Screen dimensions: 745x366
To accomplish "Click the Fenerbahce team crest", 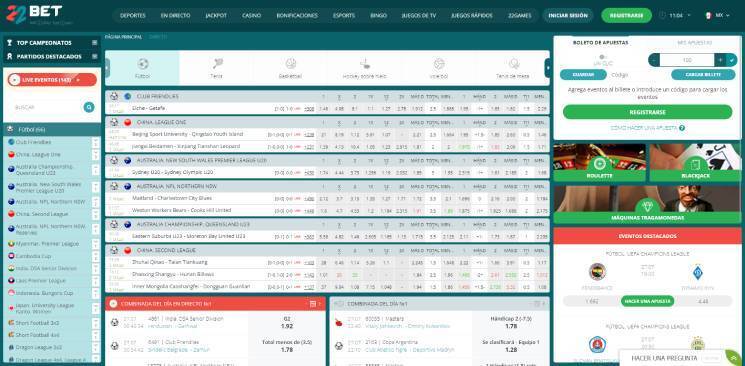I will 597,271.
